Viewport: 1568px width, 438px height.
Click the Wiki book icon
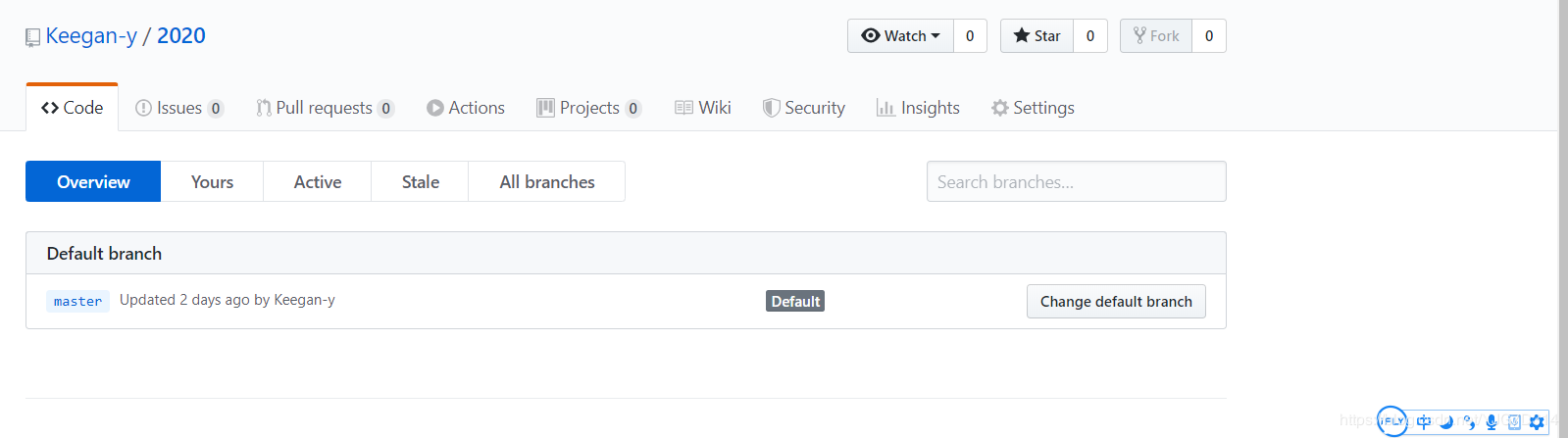click(x=683, y=108)
